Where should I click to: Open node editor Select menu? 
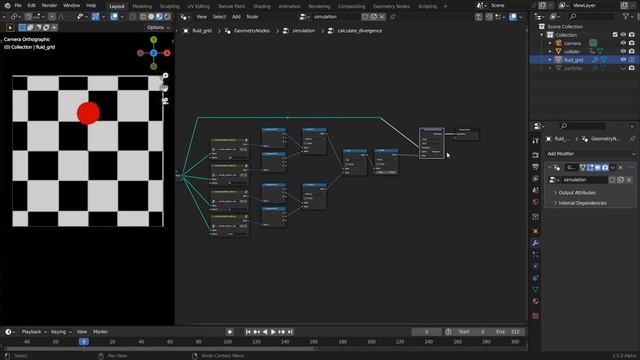pos(219,17)
